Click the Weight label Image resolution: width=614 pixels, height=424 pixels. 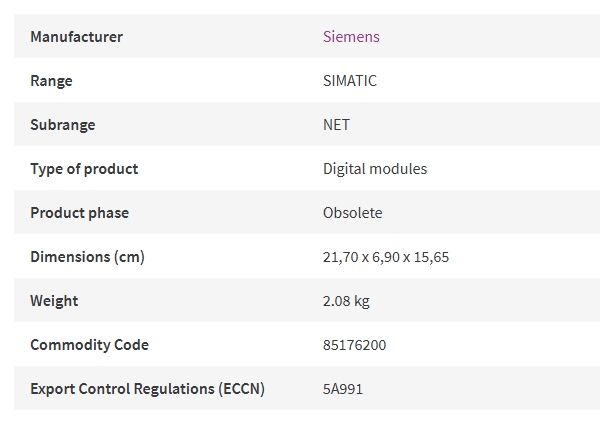click(54, 301)
